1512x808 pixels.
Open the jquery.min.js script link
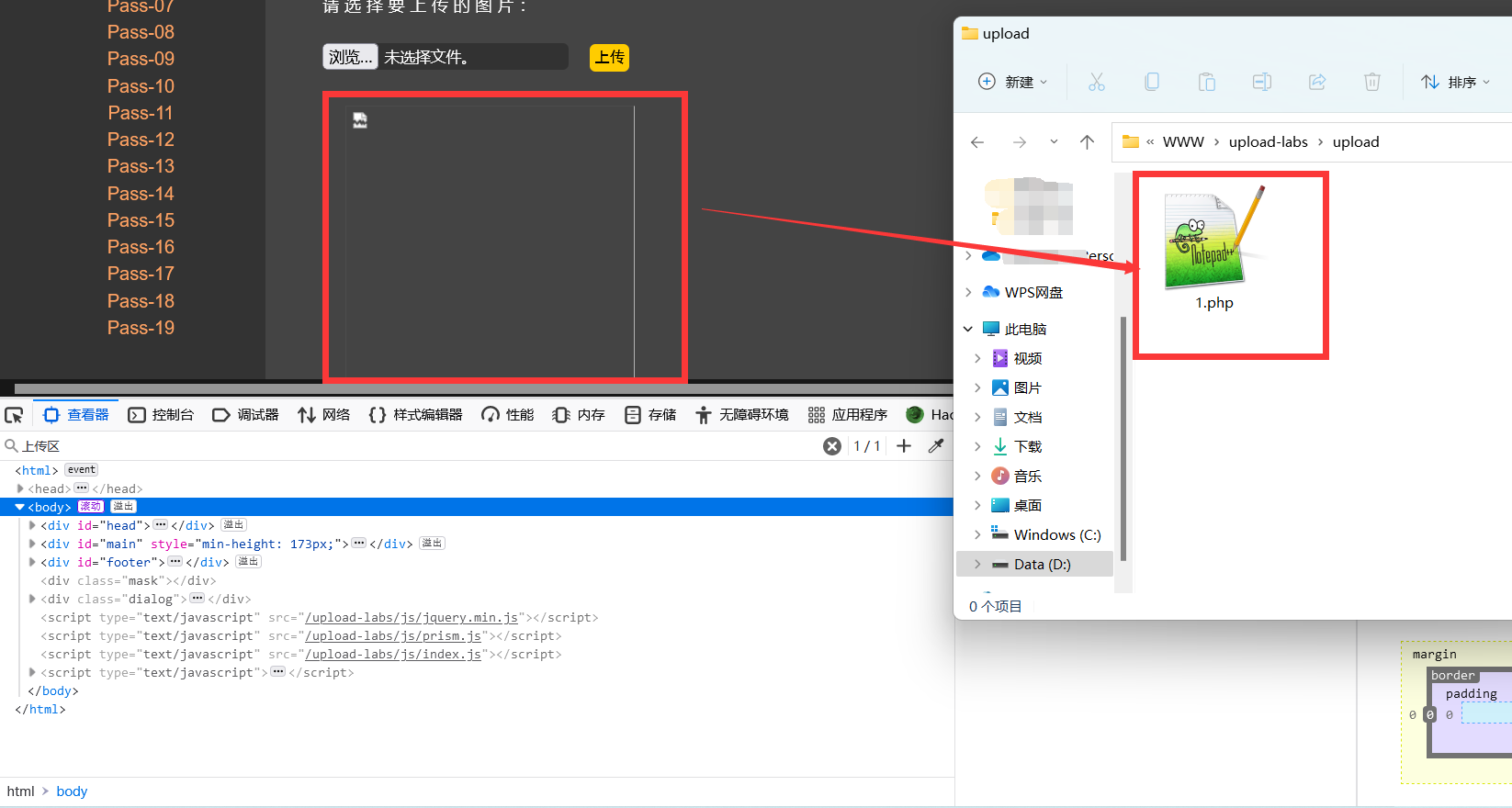click(x=412, y=617)
